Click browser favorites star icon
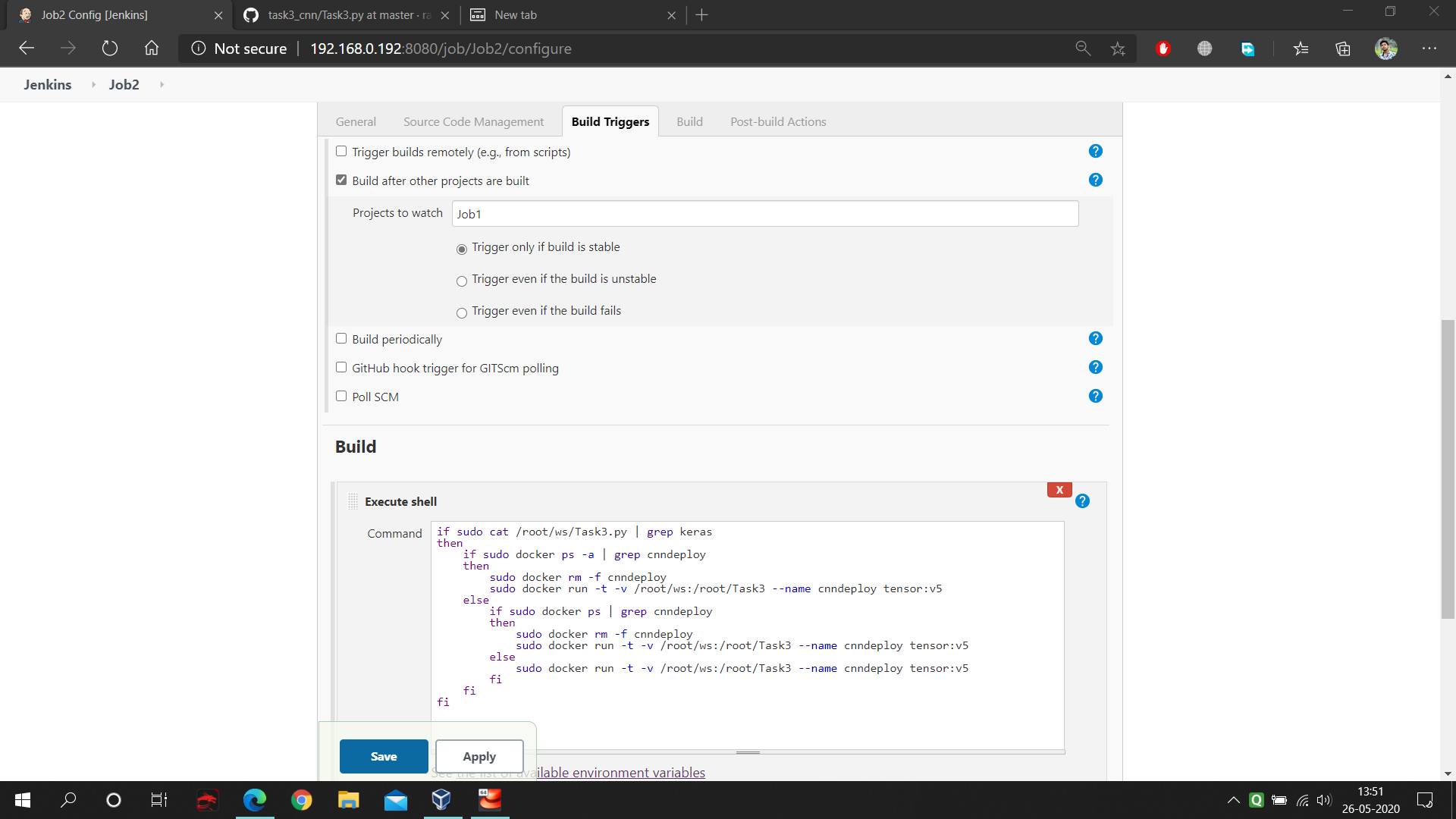 (1118, 49)
